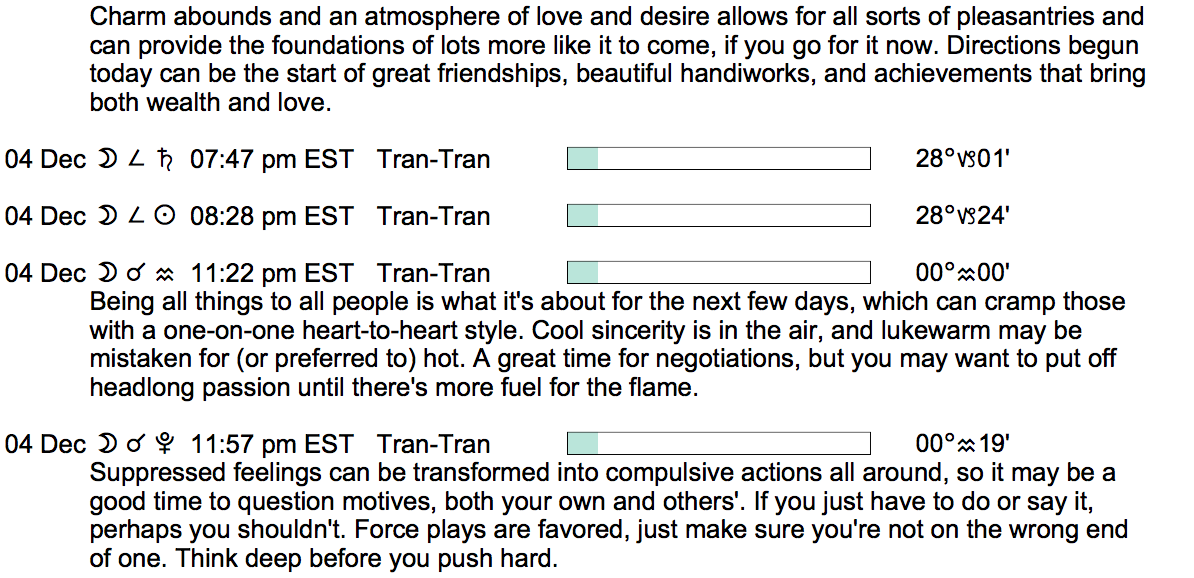This screenshot has width=1194, height=578.
Task: Click the Capricorn sign glyph in 28°01' position
Action: (x=969, y=160)
